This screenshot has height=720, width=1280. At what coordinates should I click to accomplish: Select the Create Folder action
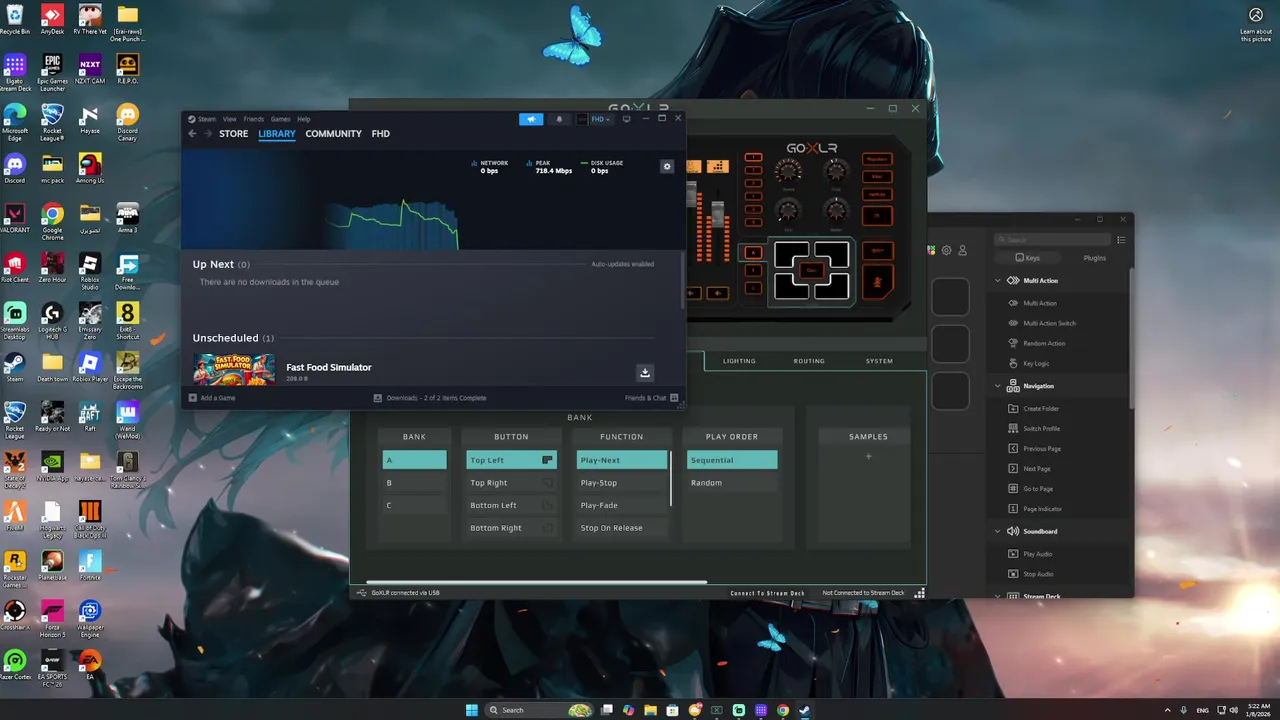click(x=1041, y=408)
